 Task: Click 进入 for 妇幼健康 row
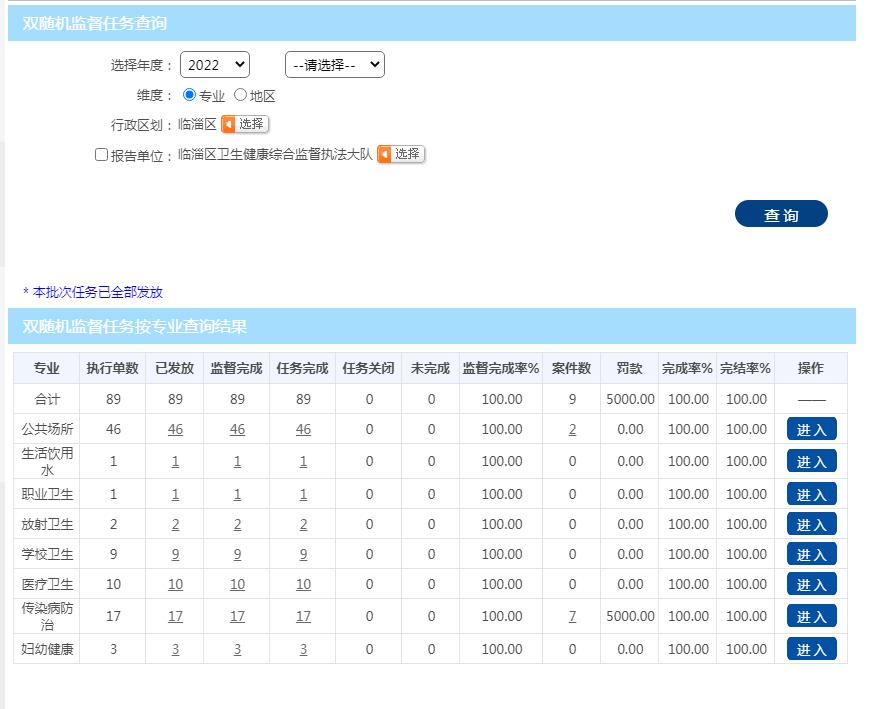811,649
